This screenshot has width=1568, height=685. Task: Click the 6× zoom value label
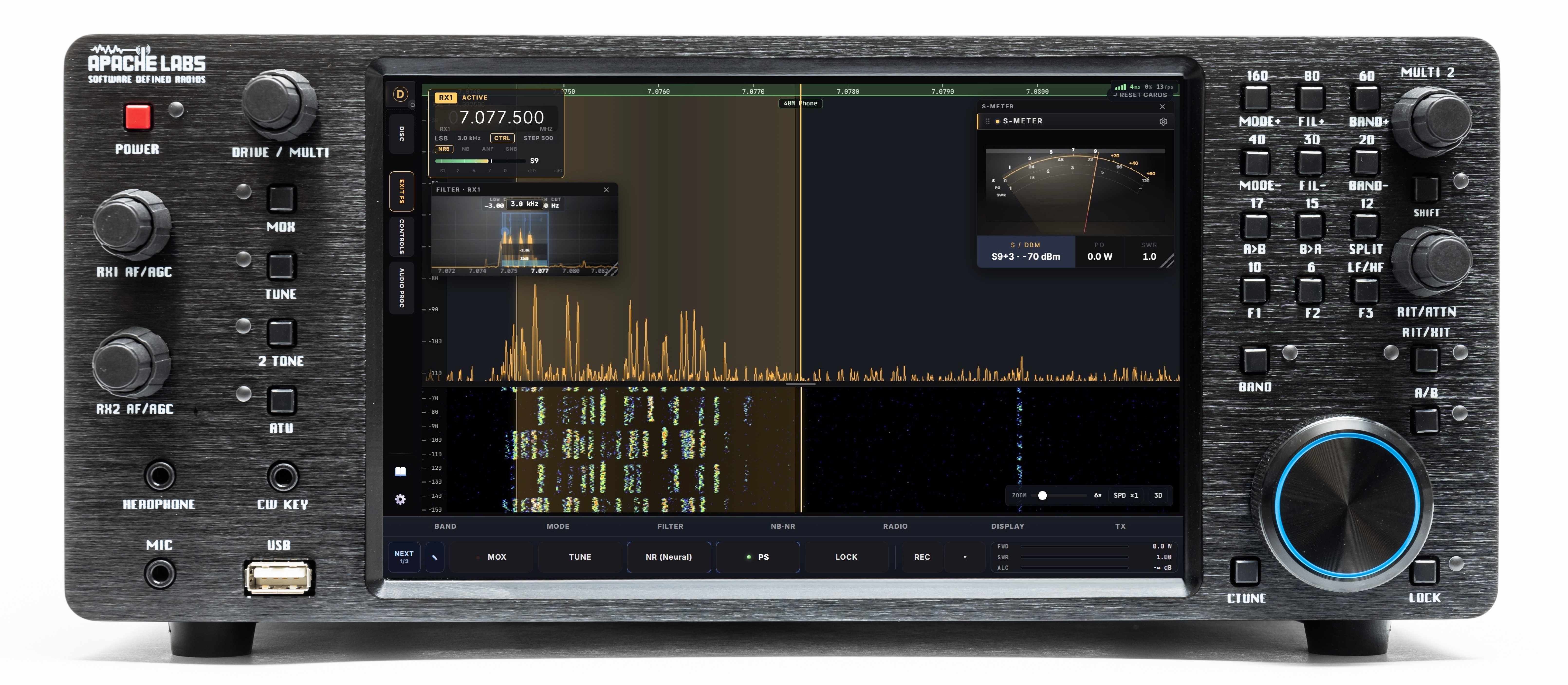[1098, 496]
